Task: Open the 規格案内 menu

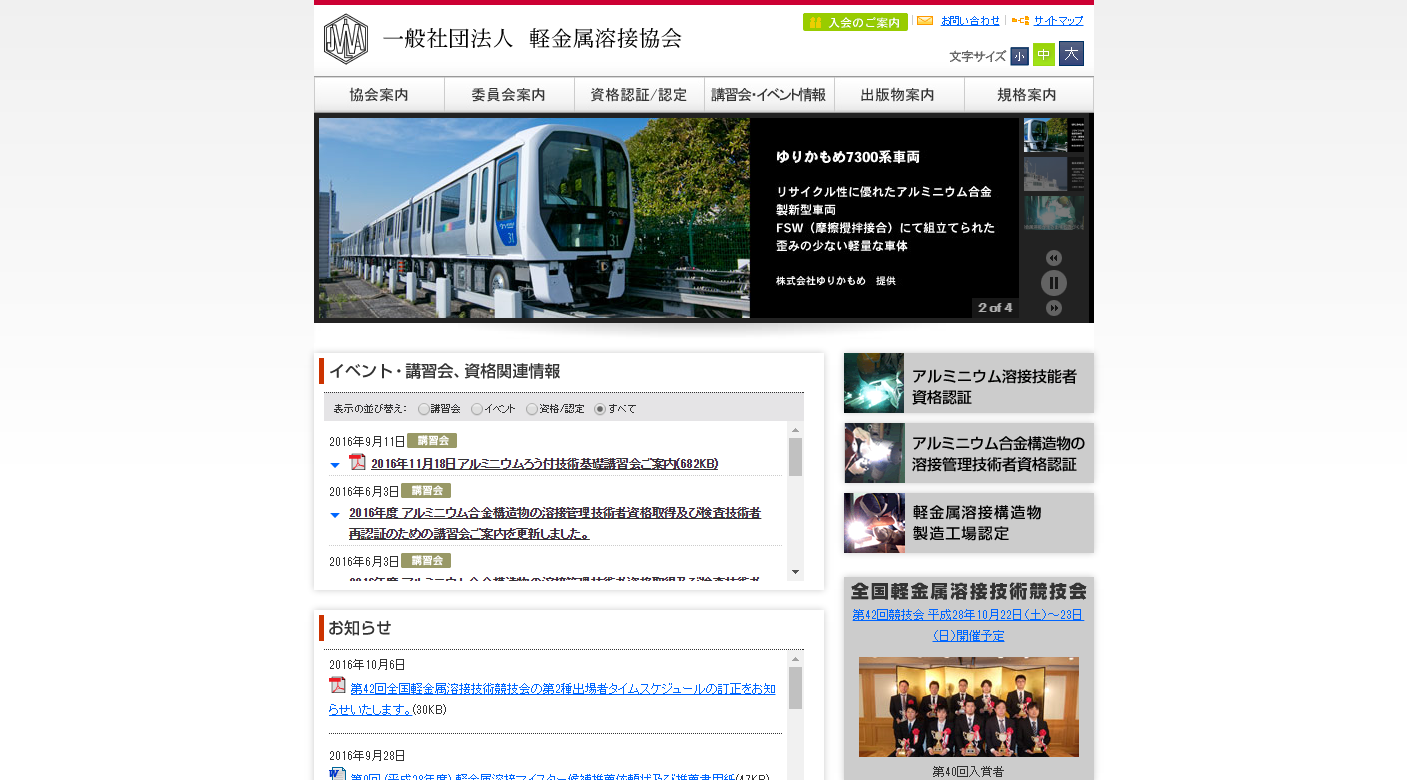Action: (1028, 95)
